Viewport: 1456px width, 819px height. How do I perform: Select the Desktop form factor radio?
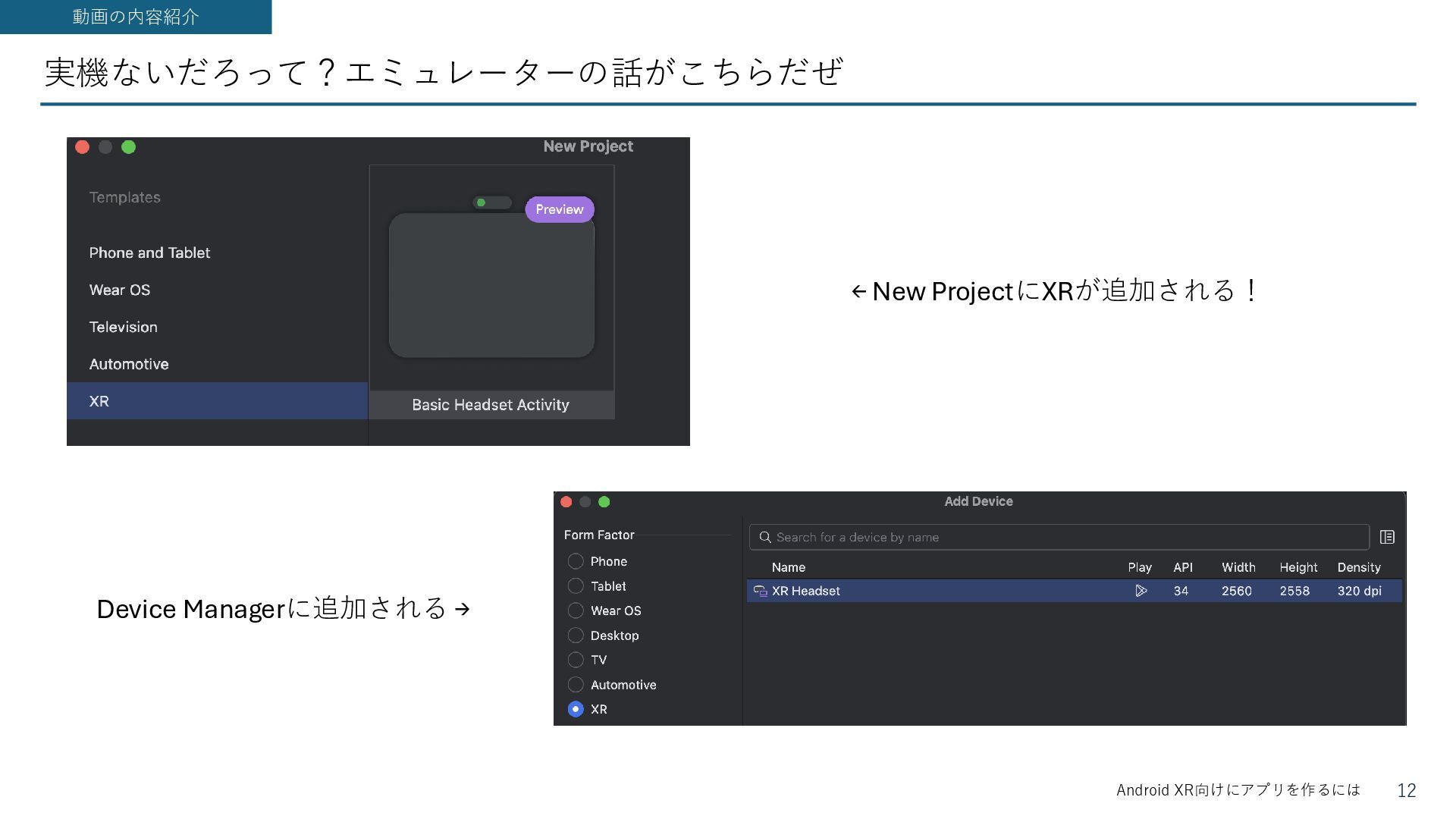point(576,635)
